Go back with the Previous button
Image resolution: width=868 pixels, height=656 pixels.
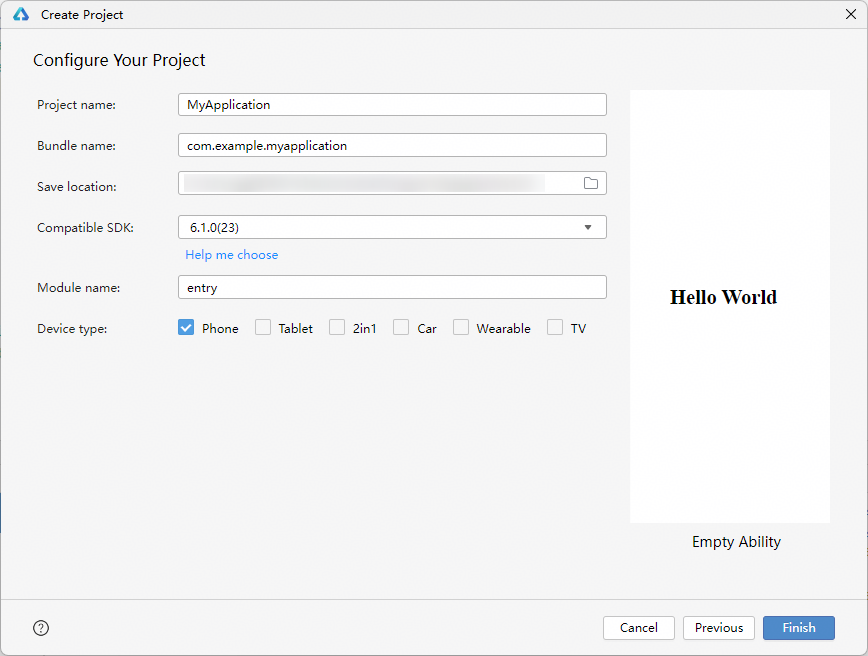pyautogui.click(x=719, y=628)
